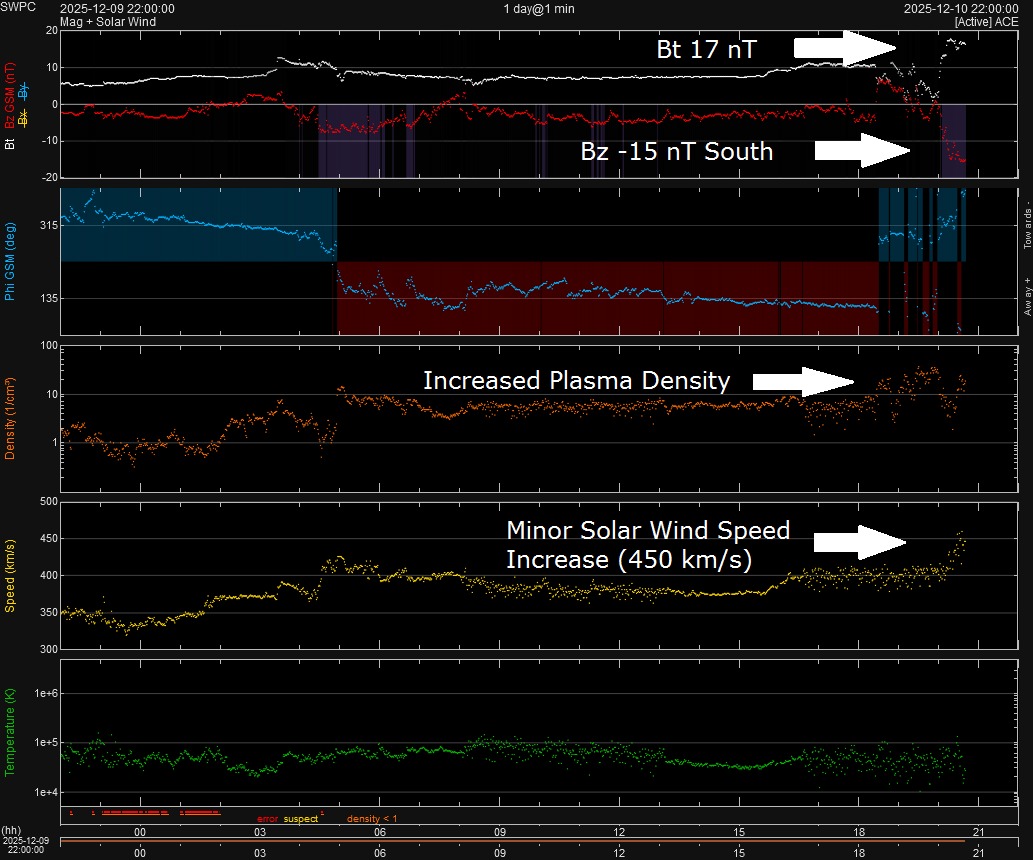Click the 1e+4 tick on Temperature axis
Image resolution: width=1033 pixels, height=860 pixels.
point(46,792)
